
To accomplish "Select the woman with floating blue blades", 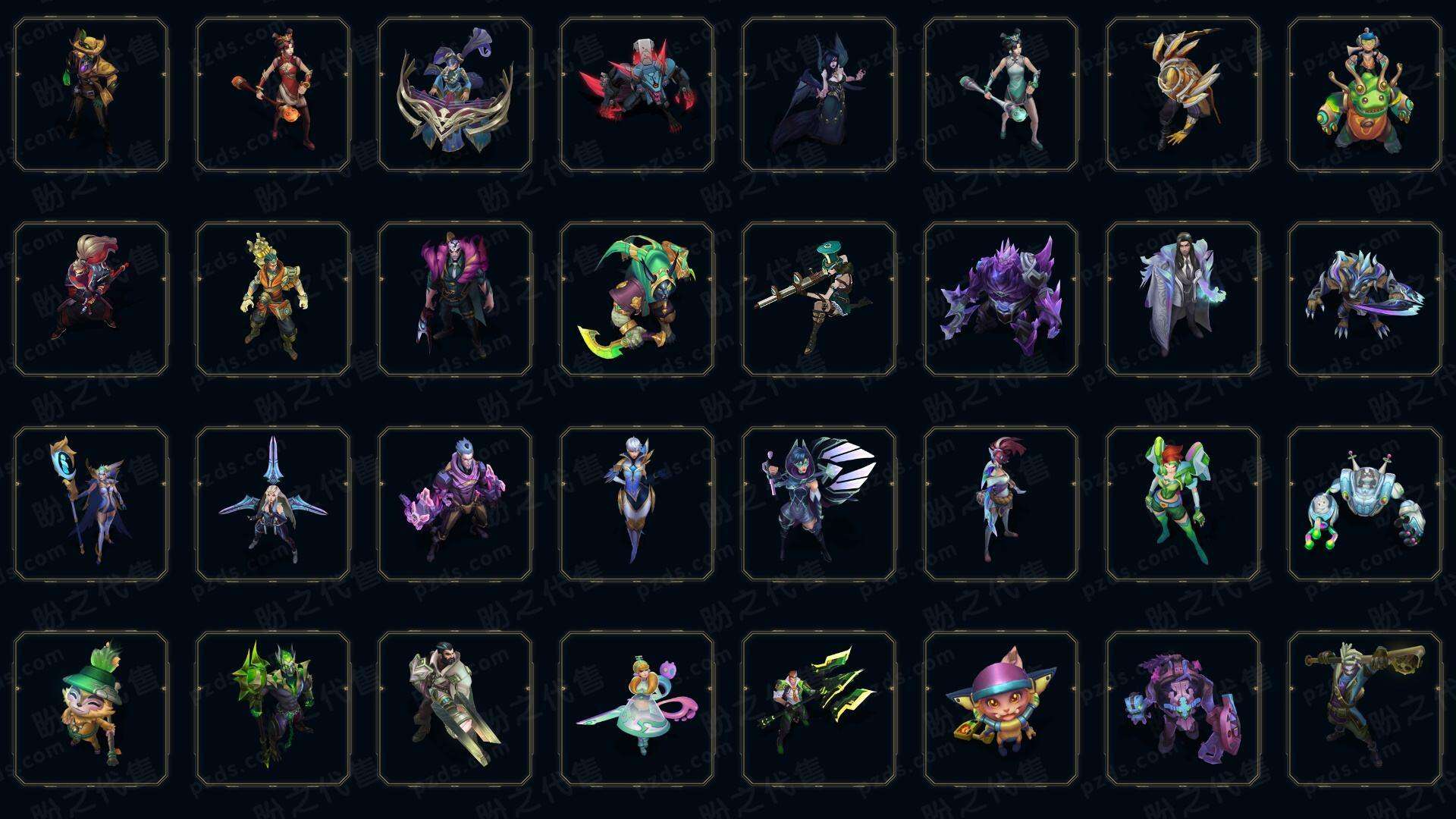I will pyautogui.click(x=273, y=504).
